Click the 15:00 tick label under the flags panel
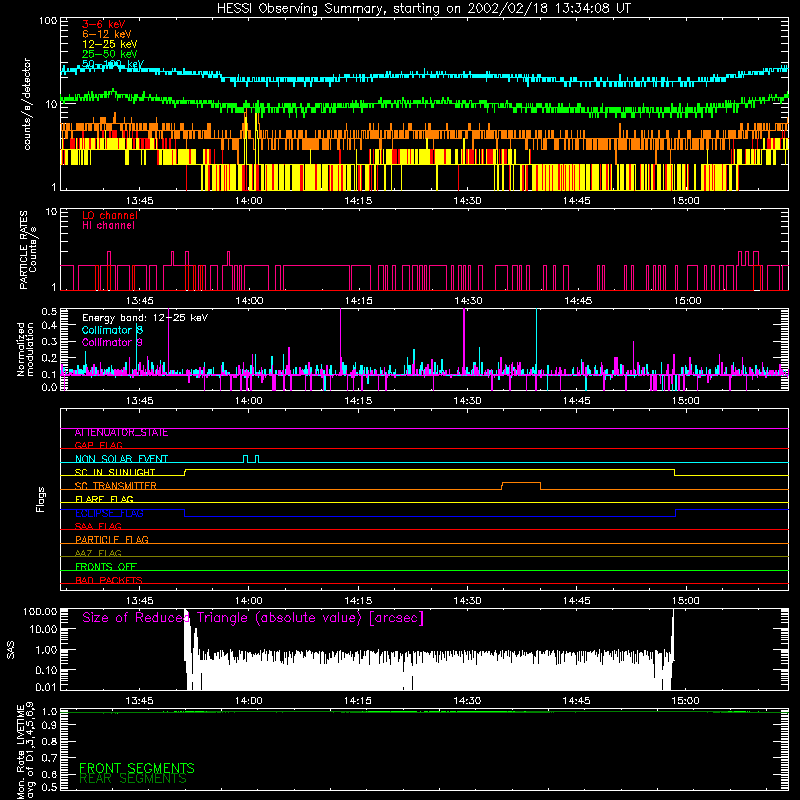800x800 pixels. [685, 601]
